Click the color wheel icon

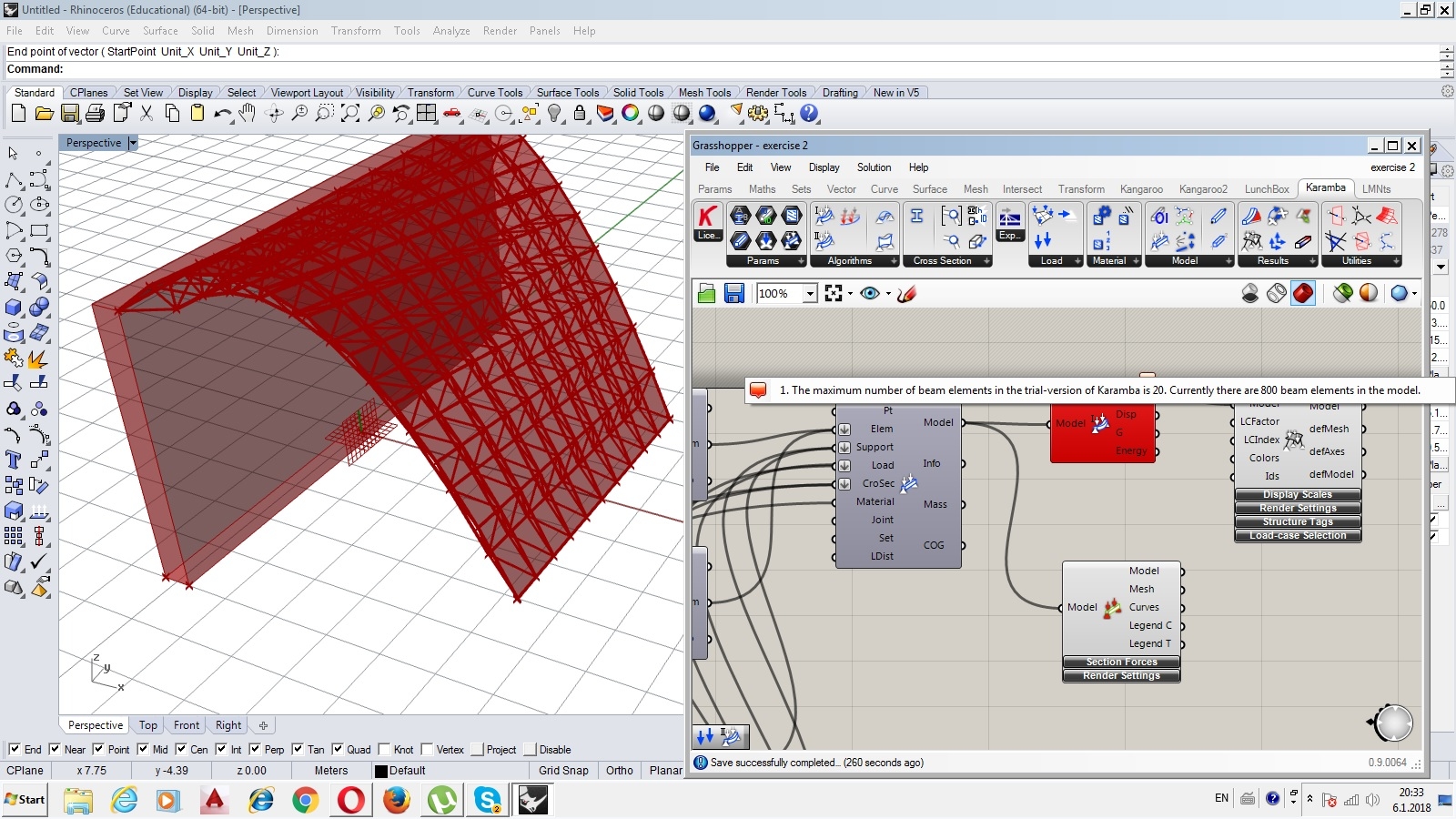[x=631, y=114]
